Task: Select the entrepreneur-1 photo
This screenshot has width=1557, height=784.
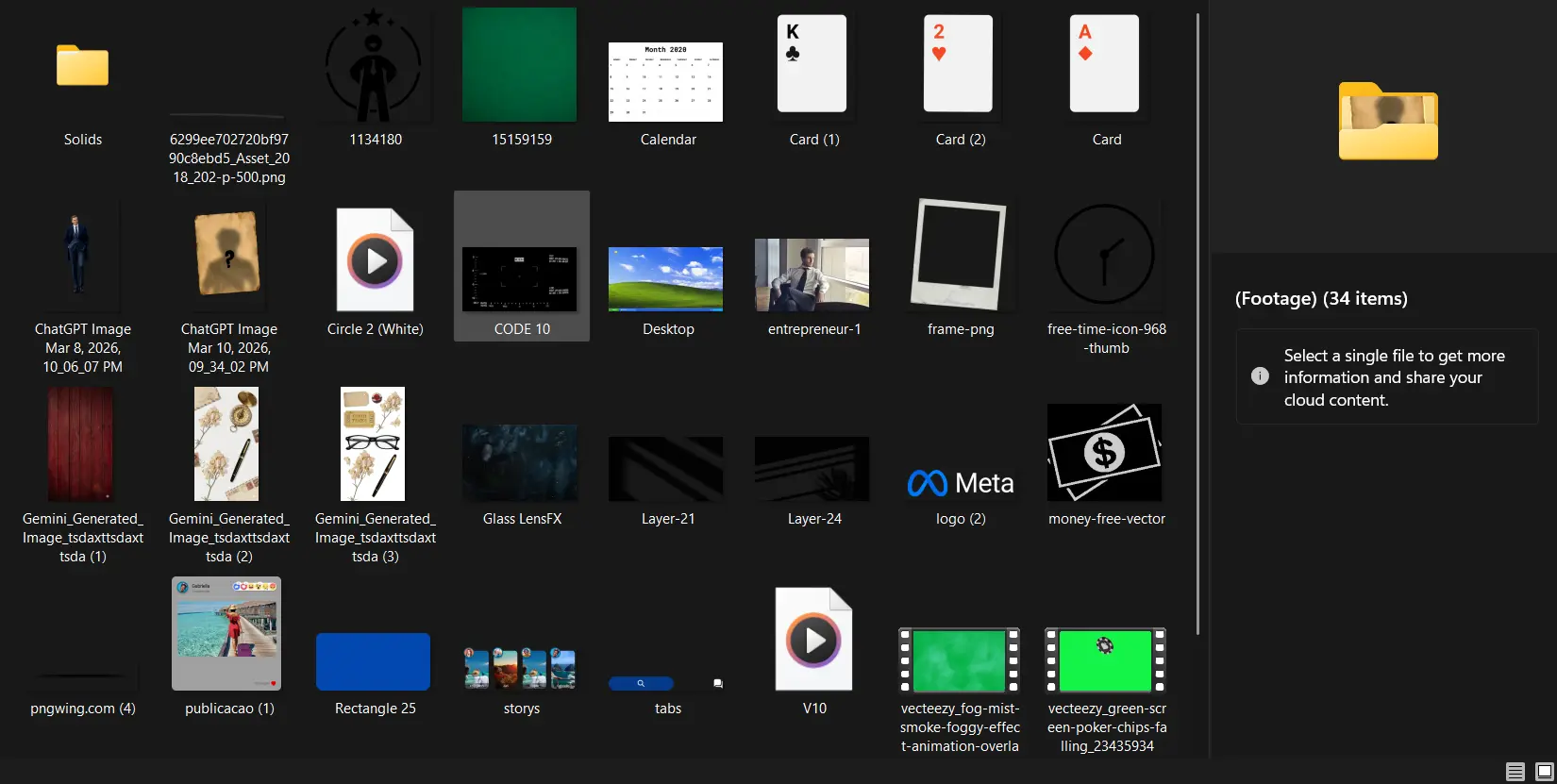Action: click(x=812, y=275)
